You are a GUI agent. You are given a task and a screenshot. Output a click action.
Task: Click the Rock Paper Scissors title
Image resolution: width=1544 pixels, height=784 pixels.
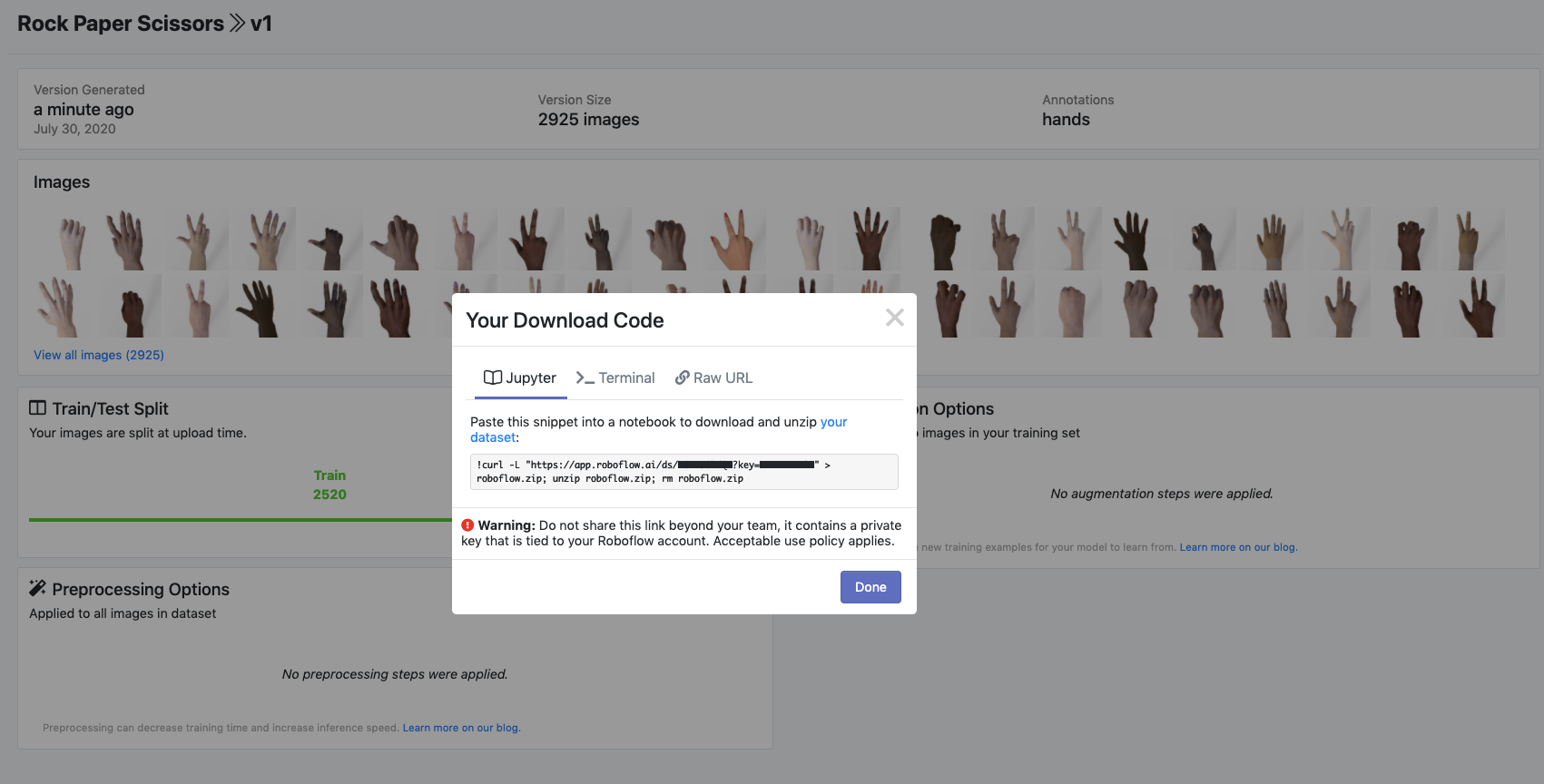[x=121, y=24]
